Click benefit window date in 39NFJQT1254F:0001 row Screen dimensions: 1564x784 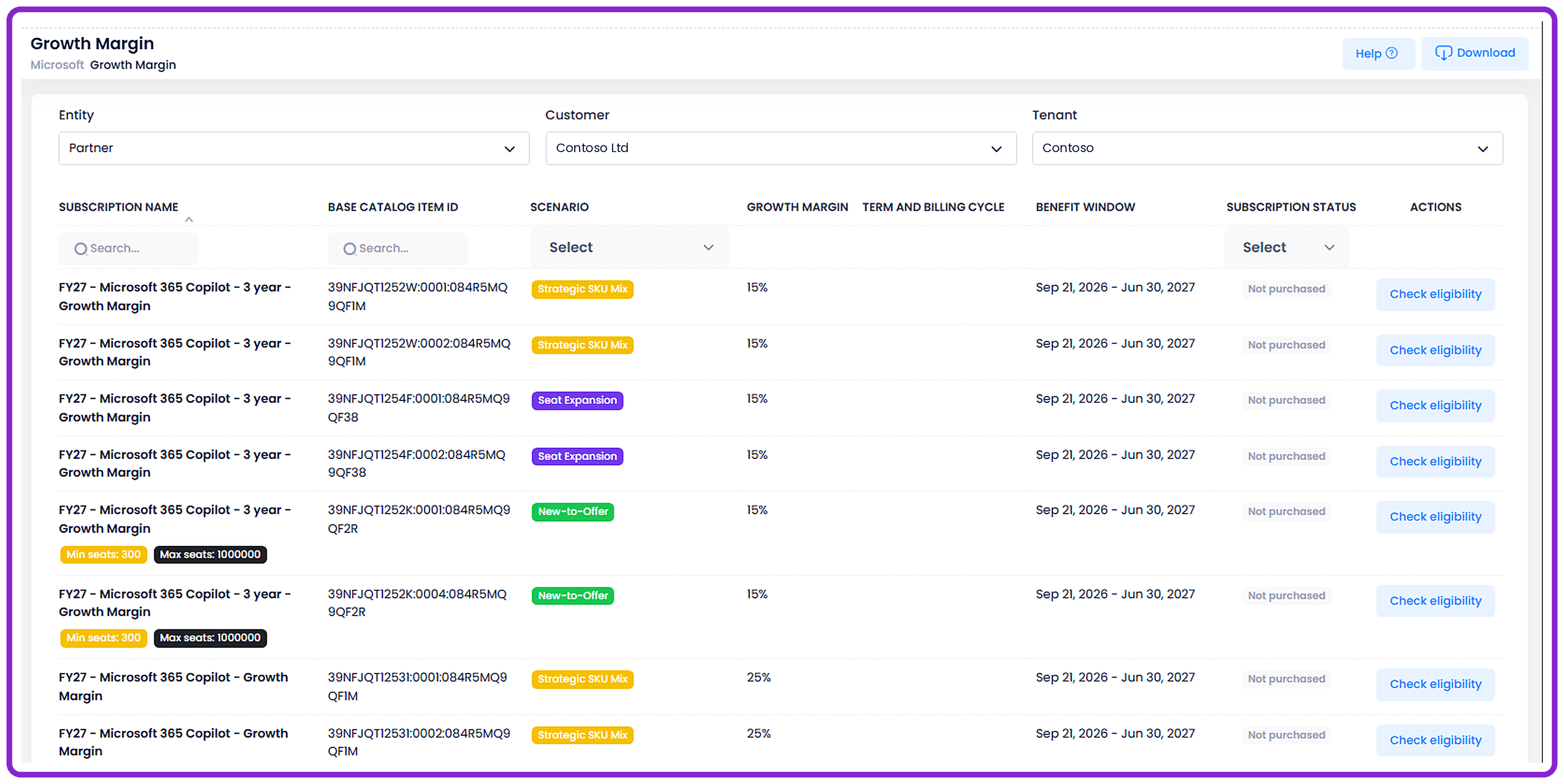pos(1115,399)
